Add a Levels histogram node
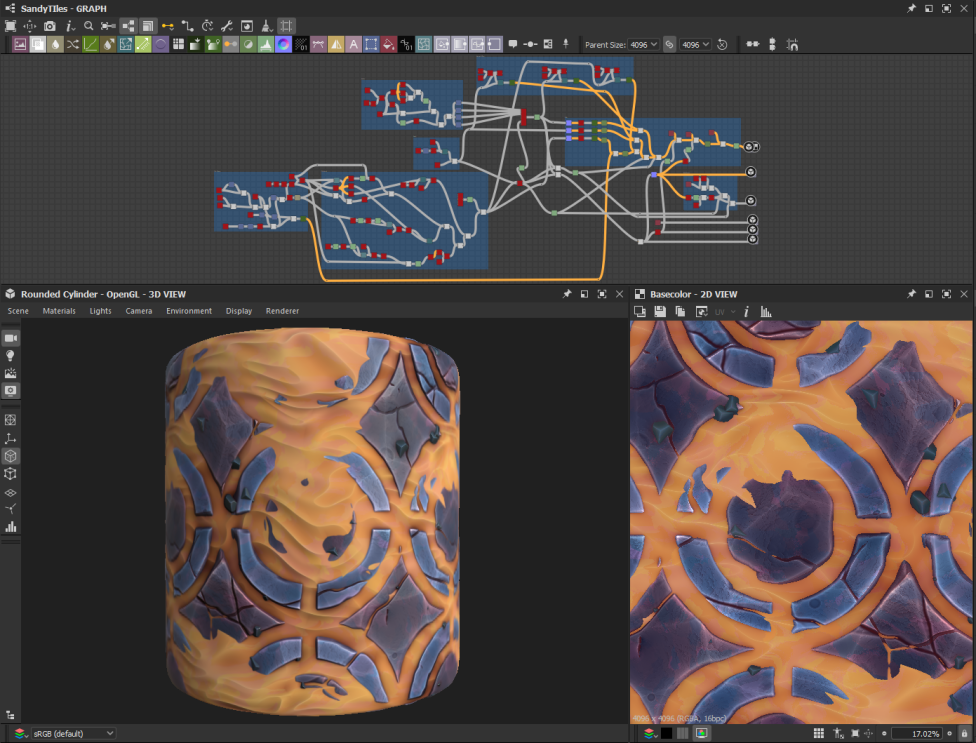The width and height of the screenshot is (976, 743). coord(266,44)
